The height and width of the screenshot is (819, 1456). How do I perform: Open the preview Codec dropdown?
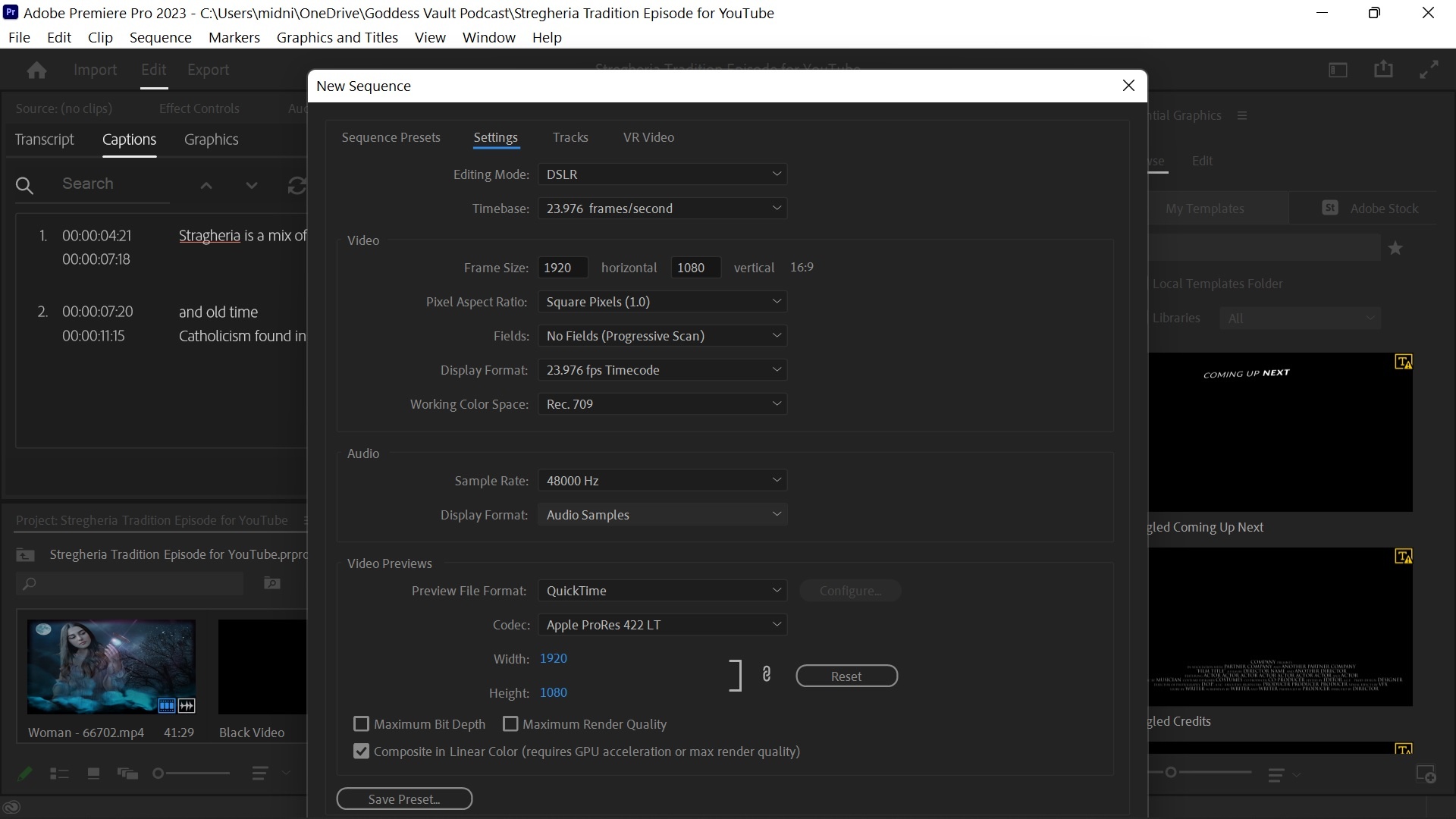pyautogui.click(x=662, y=625)
